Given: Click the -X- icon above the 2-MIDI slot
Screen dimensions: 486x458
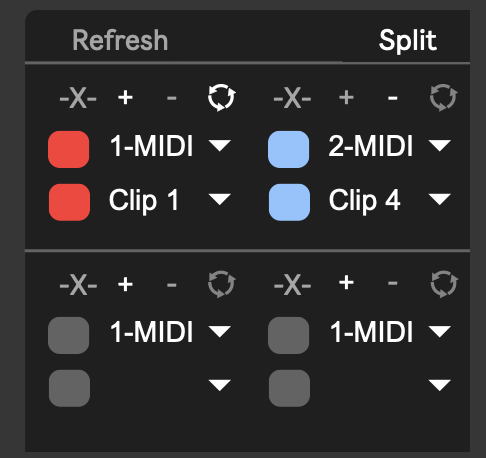Looking at the screenshot, I should click(292, 98).
